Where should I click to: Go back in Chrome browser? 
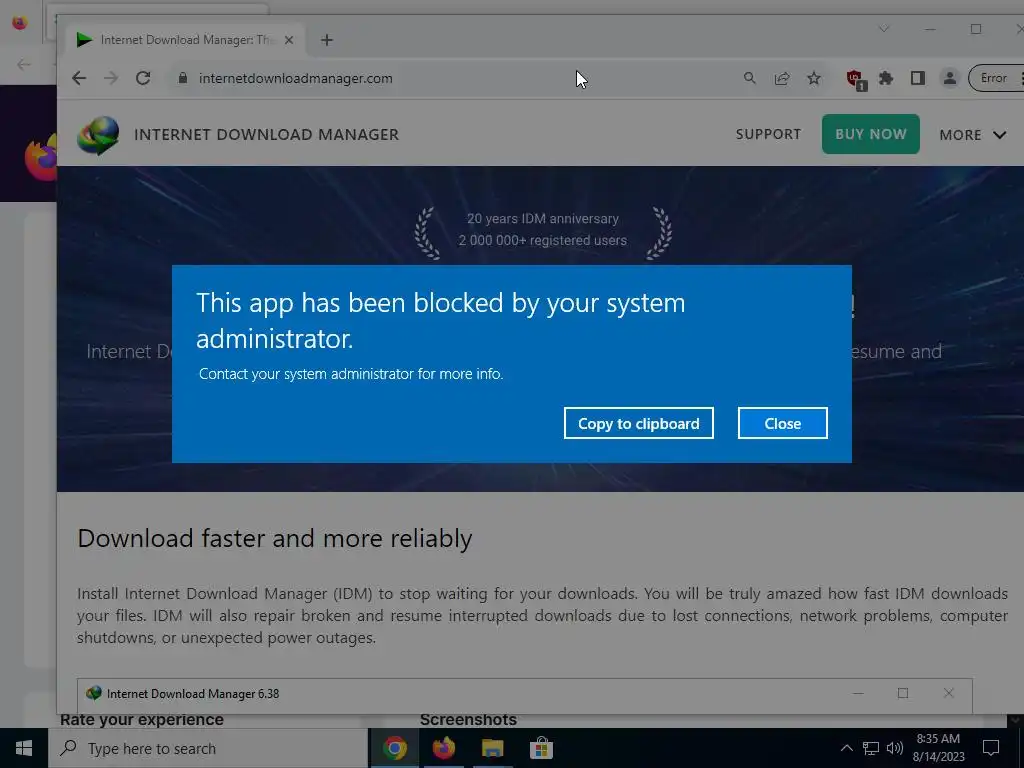pyautogui.click(x=79, y=78)
